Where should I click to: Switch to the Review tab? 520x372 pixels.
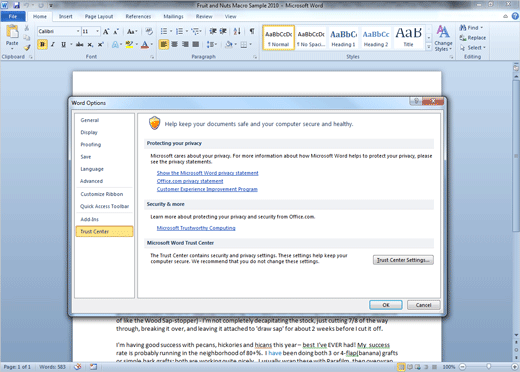pos(204,16)
